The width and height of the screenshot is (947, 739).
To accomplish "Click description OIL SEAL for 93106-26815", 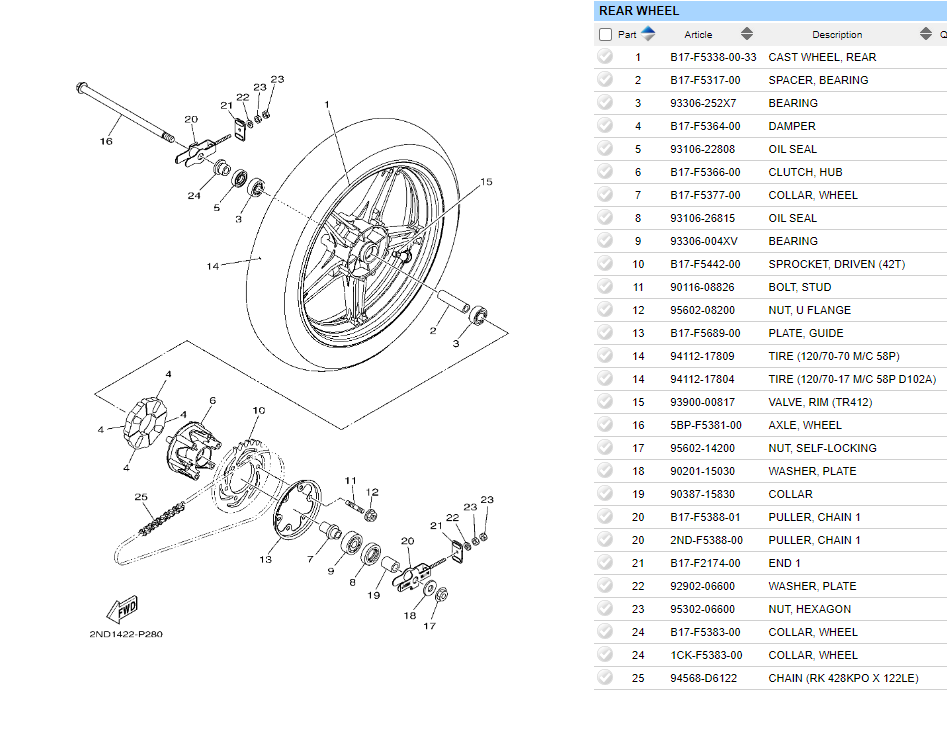I will [792, 218].
